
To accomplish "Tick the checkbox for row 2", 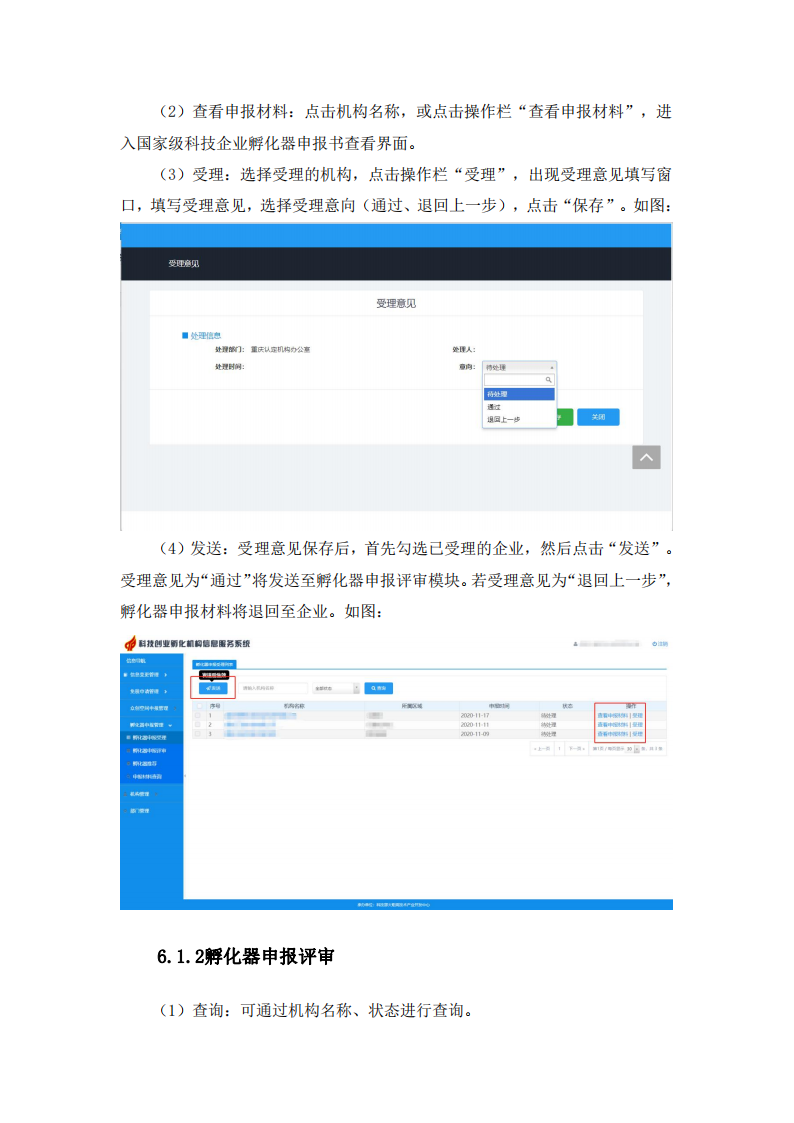I will [198, 725].
